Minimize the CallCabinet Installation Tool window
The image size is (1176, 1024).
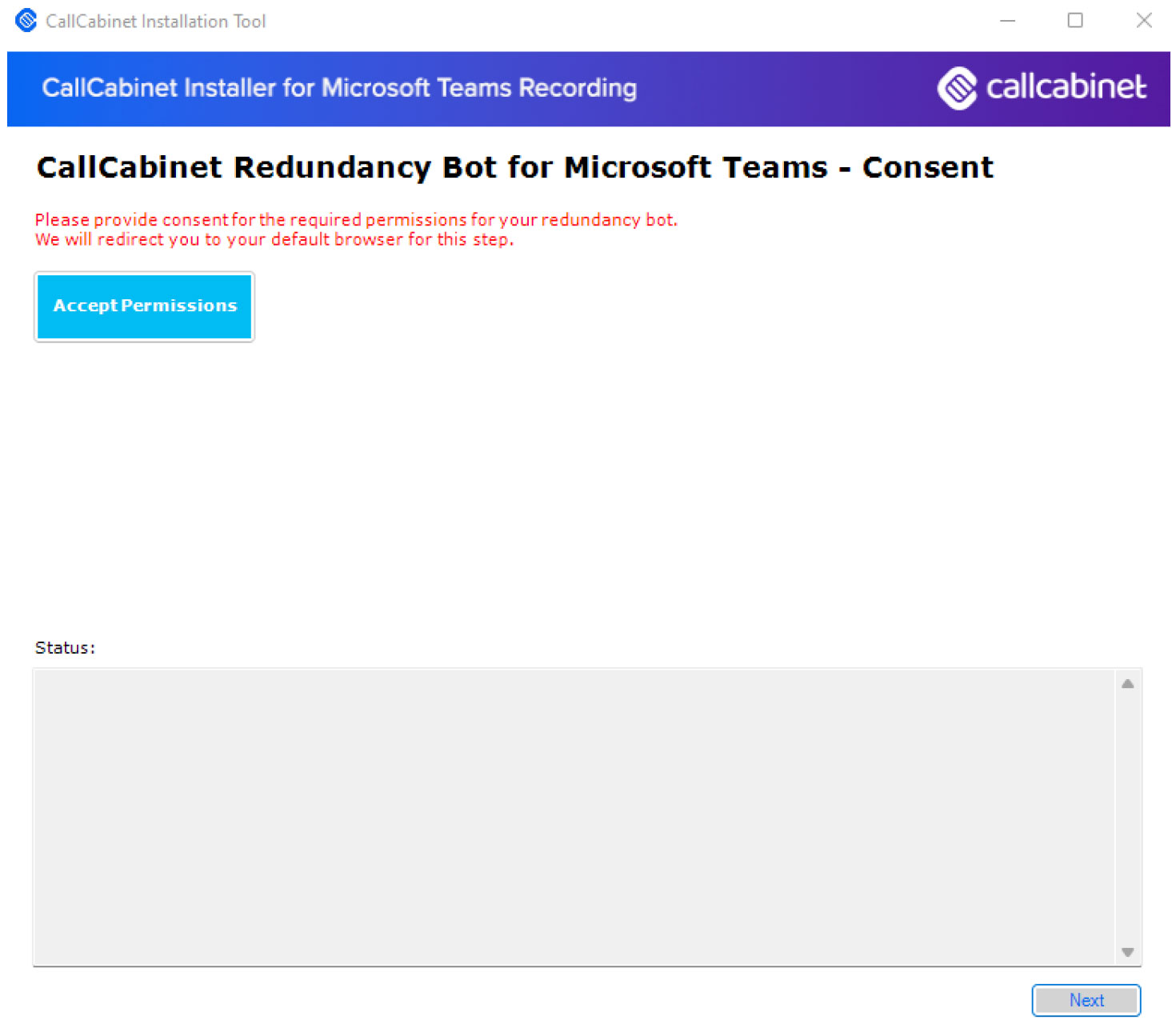point(1008,21)
